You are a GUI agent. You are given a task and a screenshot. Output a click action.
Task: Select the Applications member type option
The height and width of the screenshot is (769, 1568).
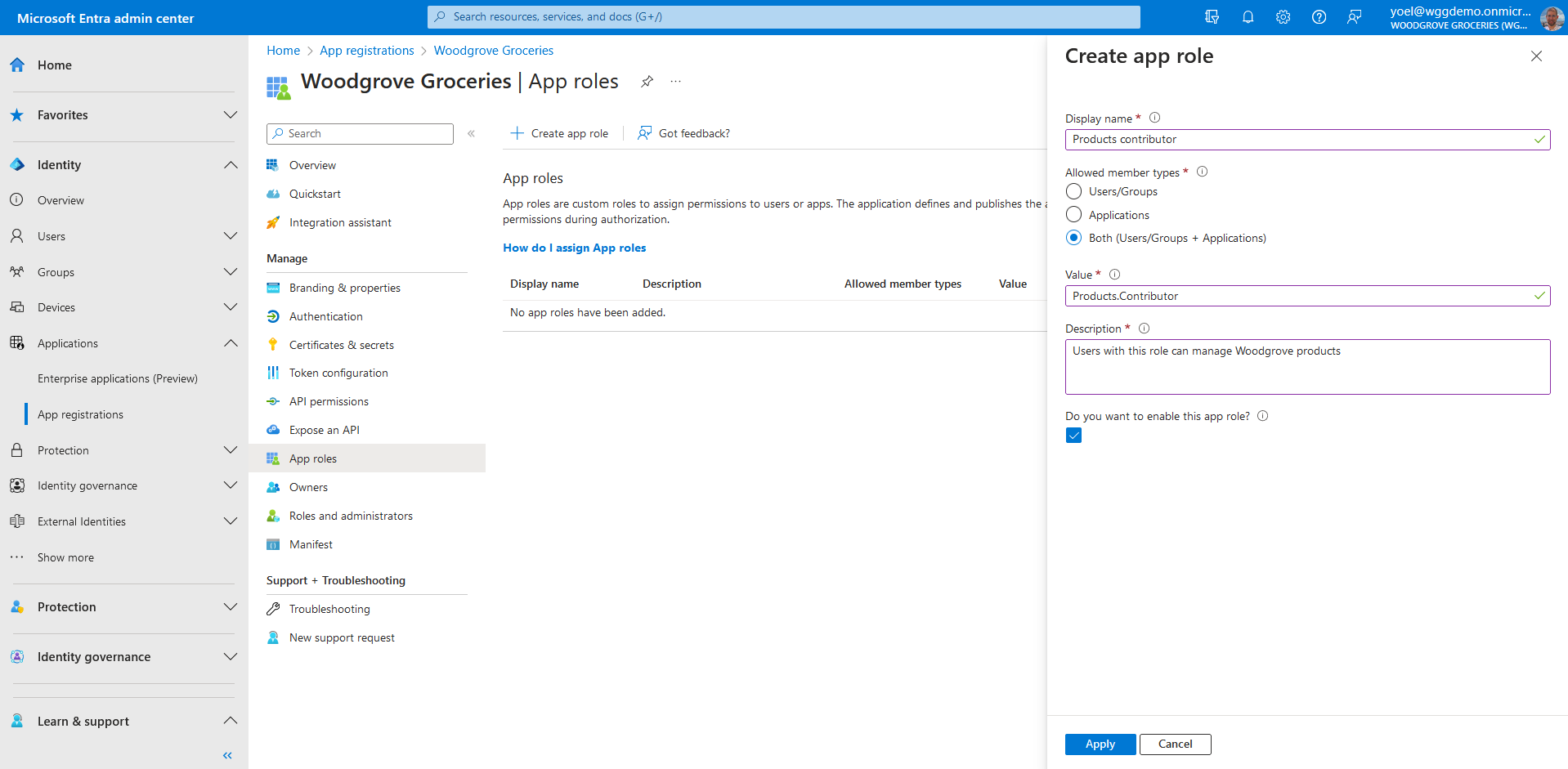point(1074,215)
